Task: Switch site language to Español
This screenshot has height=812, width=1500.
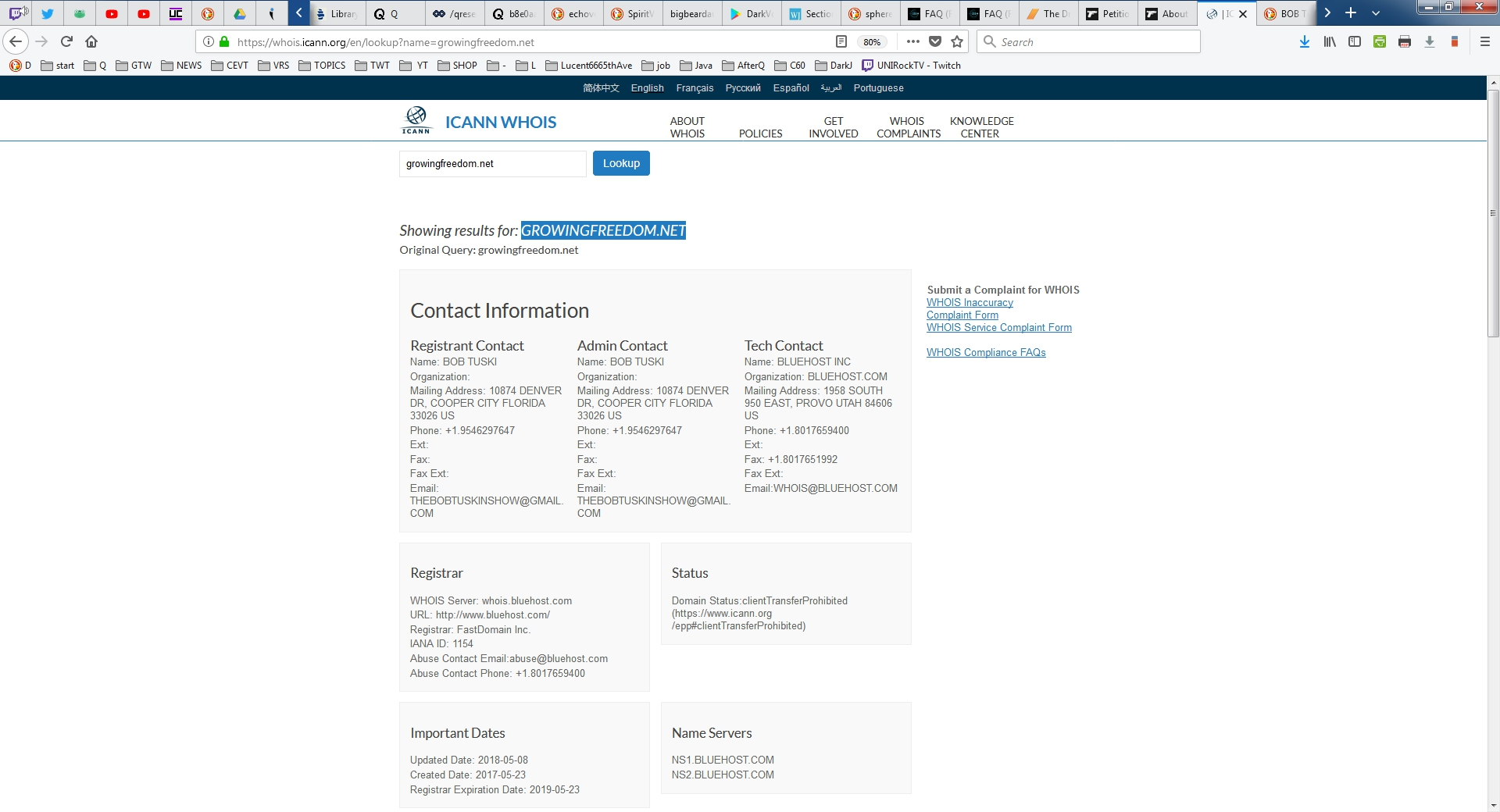Action: tap(791, 88)
